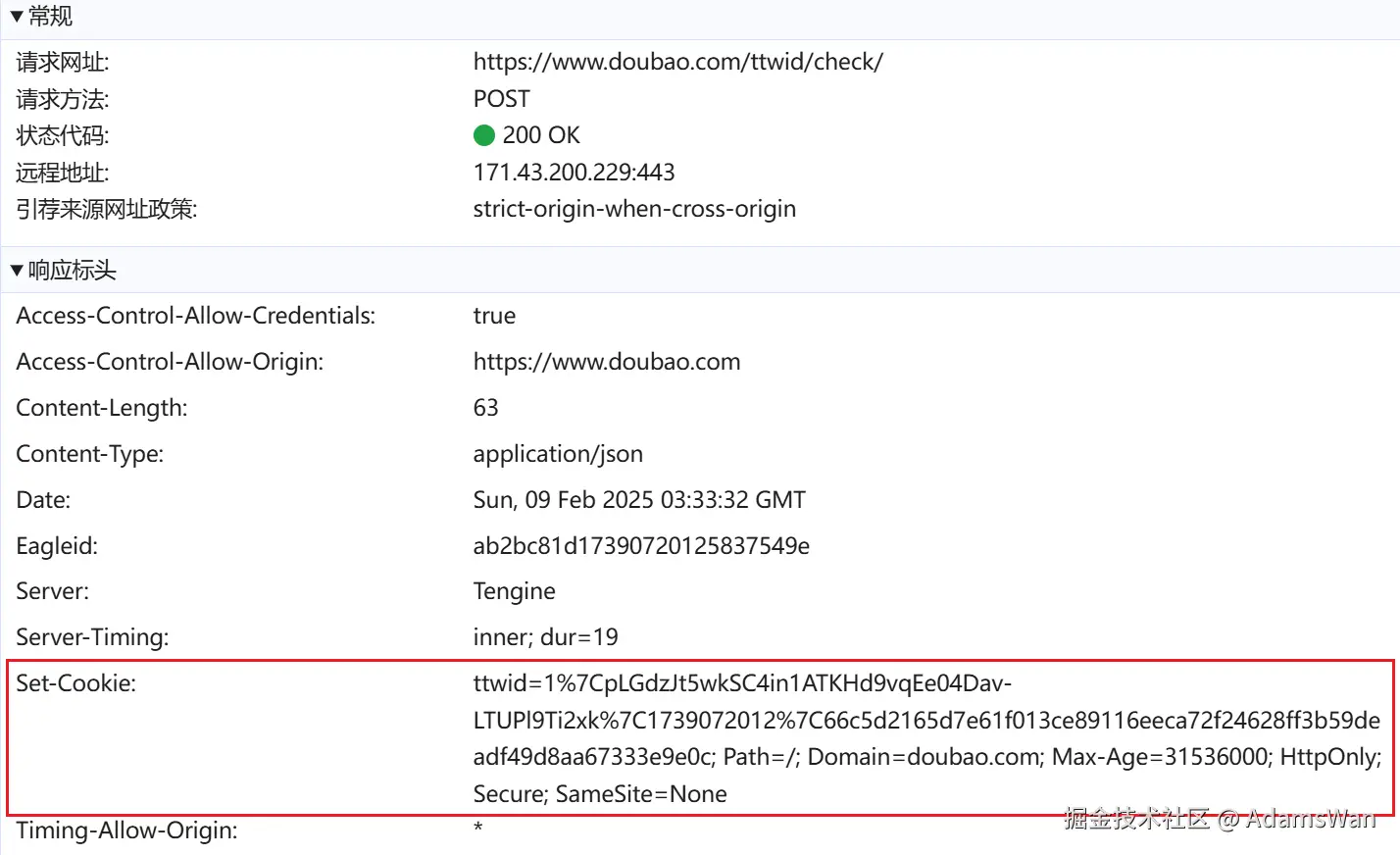Viewport: 1400px width, 855px height.
Task: Click the 响应标头 section header title
Action: coord(72,271)
